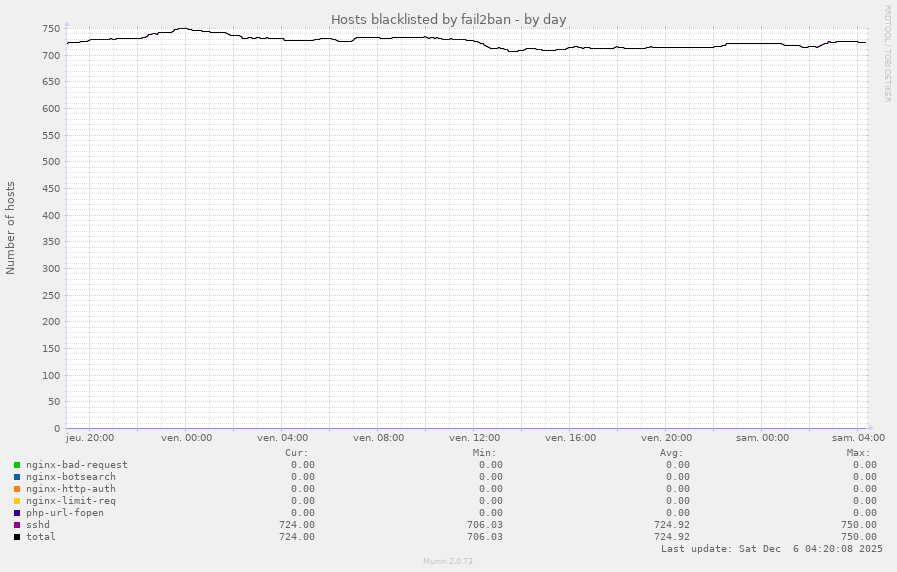Click the yellow nginx-limit-req legend swatch

click(17, 501)
